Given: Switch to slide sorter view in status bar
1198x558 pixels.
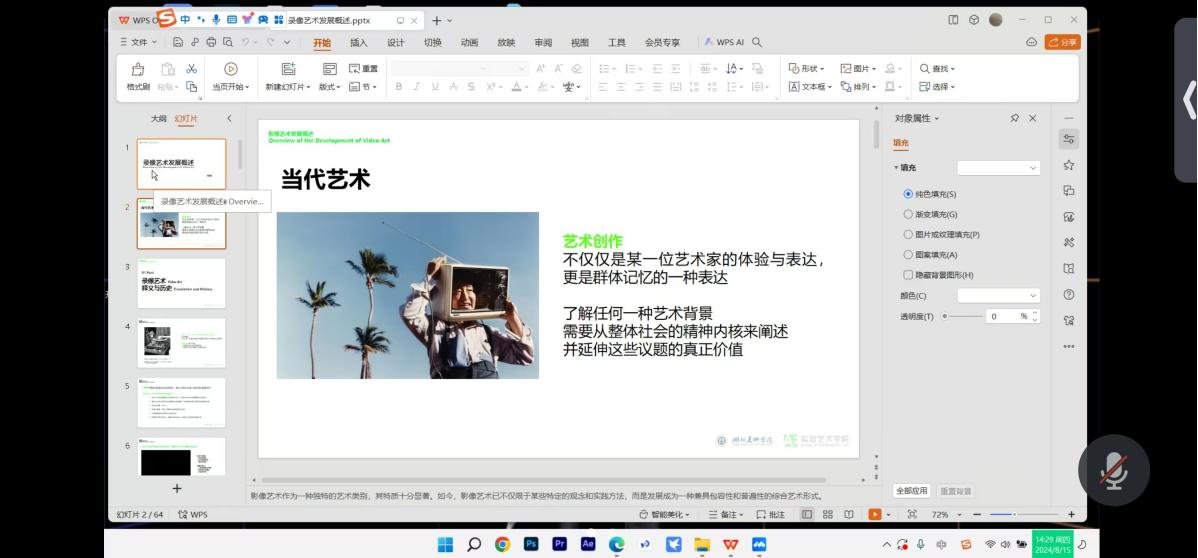Looking at the screenshot, I should point(828,514).
